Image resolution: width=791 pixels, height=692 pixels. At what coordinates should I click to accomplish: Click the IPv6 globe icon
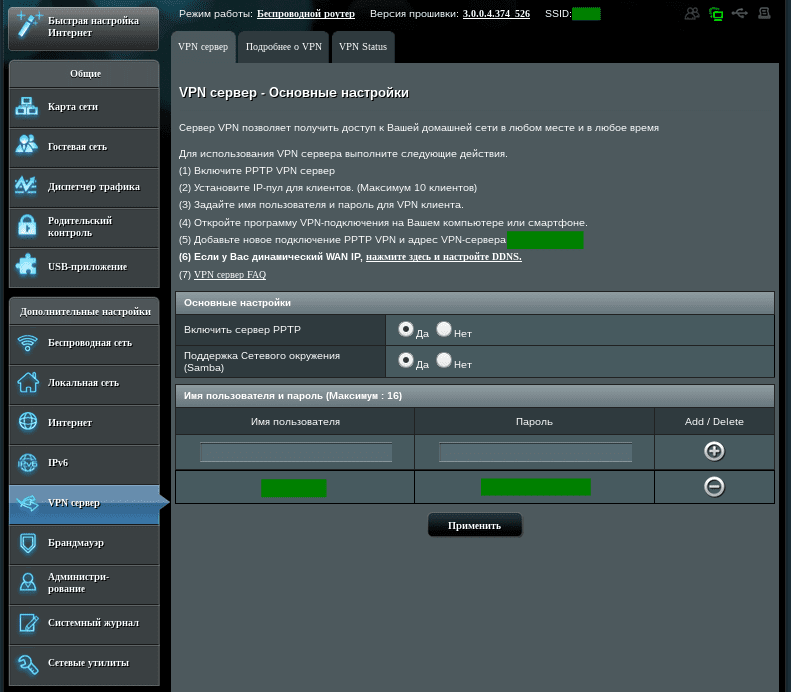28,462
